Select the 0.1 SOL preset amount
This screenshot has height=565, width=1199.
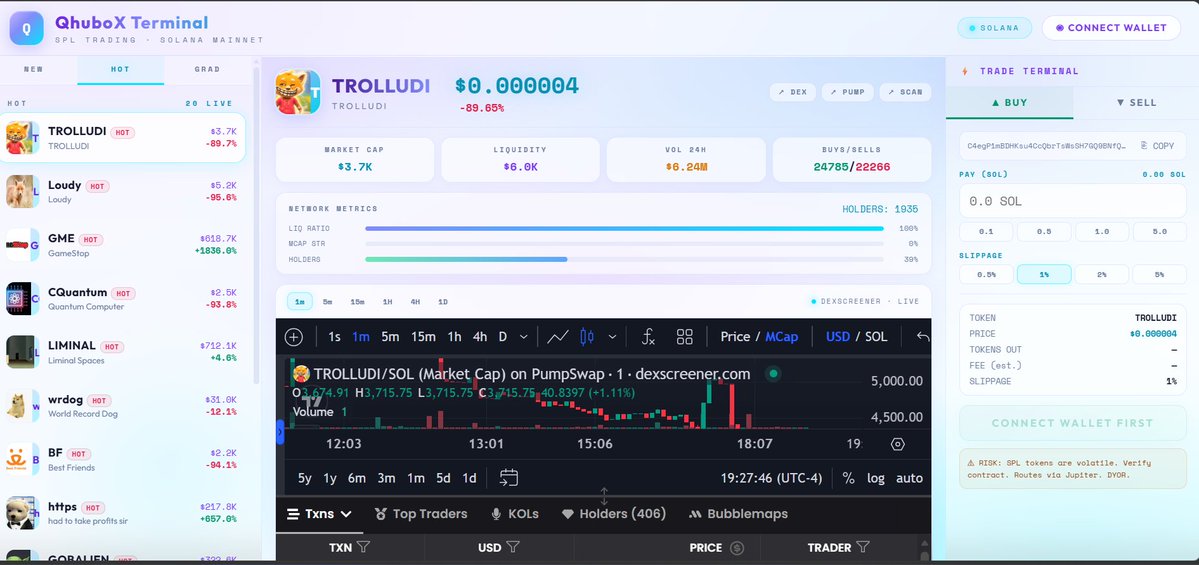coord(986,232)
